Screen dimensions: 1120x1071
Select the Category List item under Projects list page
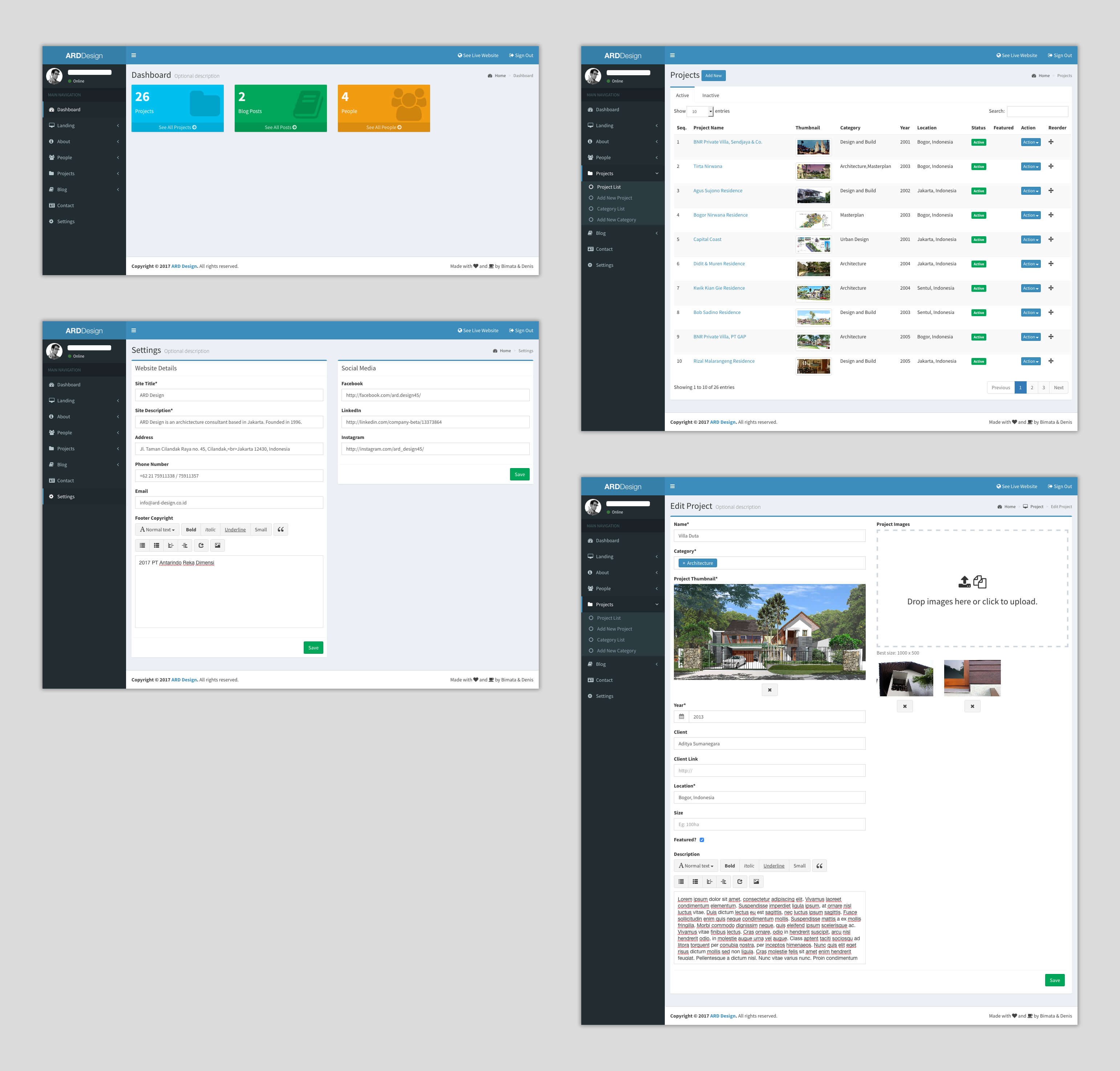tap(610, 209)
